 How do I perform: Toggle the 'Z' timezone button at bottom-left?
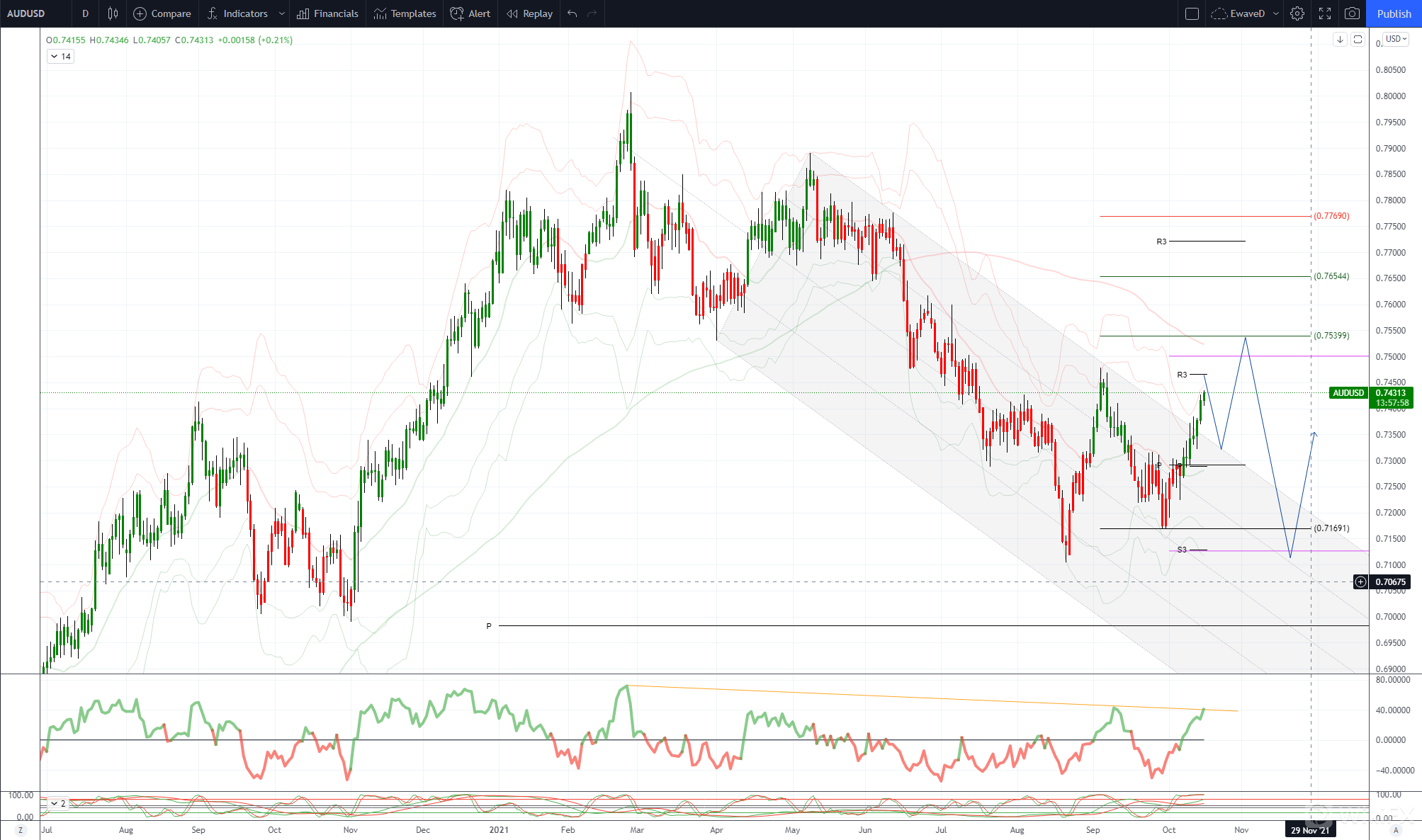(x=20, y=830)
